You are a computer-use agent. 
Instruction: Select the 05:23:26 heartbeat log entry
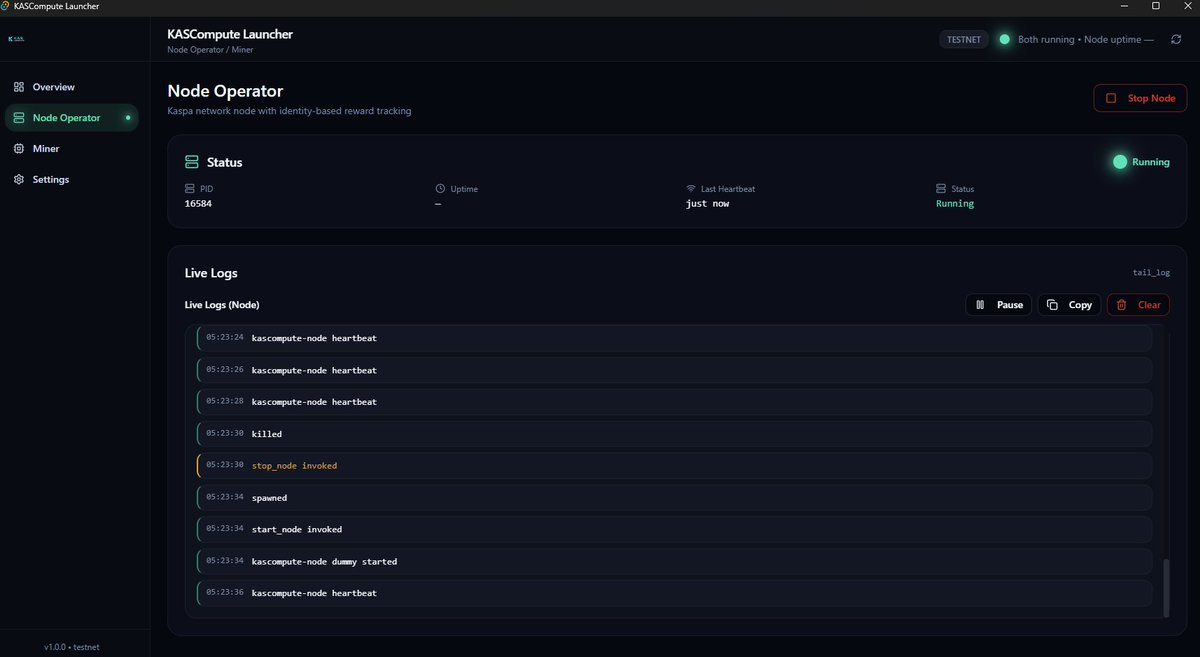pyautogui.click(x=674, y=370)
